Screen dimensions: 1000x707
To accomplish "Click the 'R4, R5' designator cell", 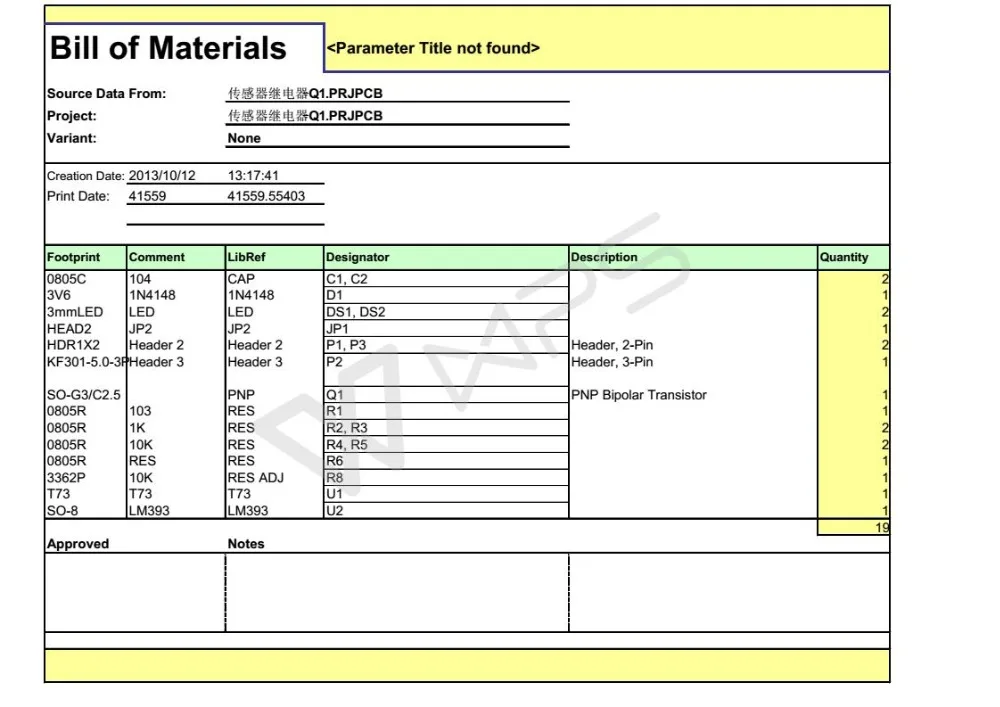I will (x=446, y=444).
